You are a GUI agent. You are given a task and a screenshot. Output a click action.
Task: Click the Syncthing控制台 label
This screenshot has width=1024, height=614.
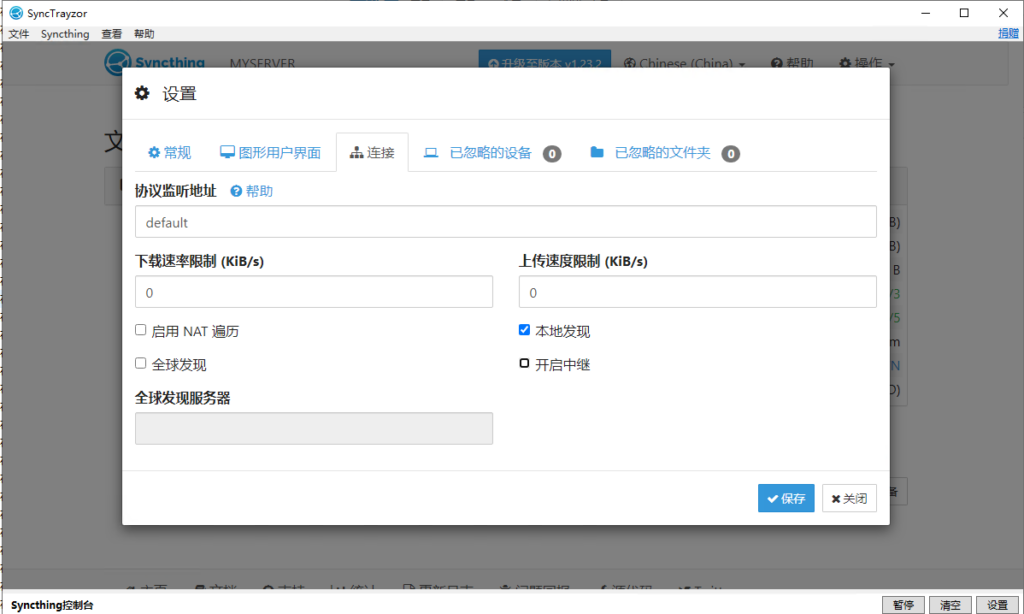(x=52, y=605)
